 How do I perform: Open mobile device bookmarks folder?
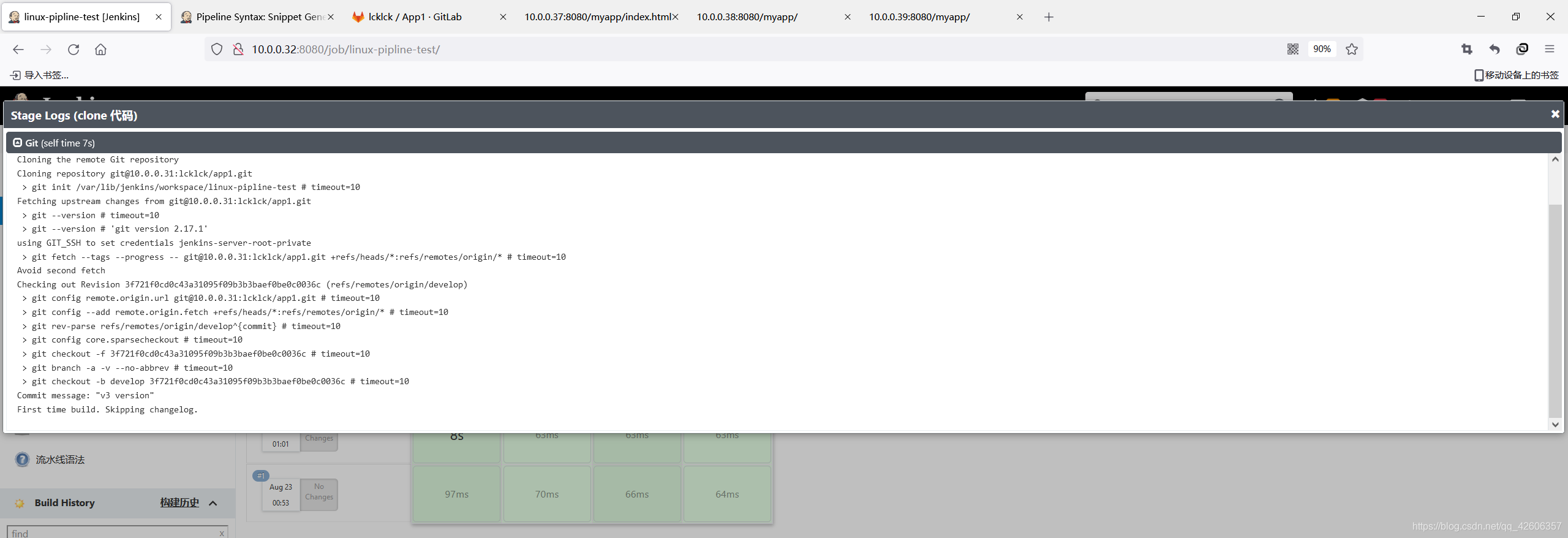(1517, 75)
